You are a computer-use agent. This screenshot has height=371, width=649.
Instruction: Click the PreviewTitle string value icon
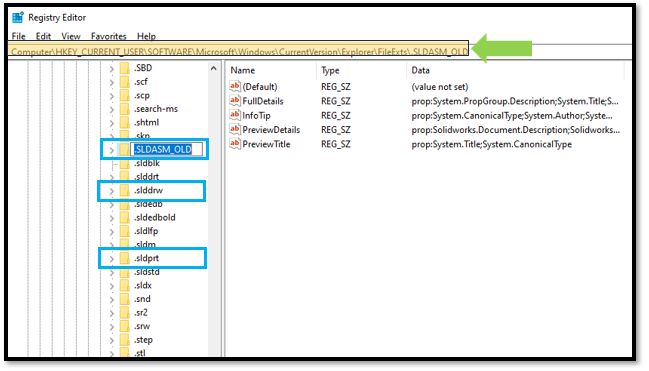click(235, 144)
